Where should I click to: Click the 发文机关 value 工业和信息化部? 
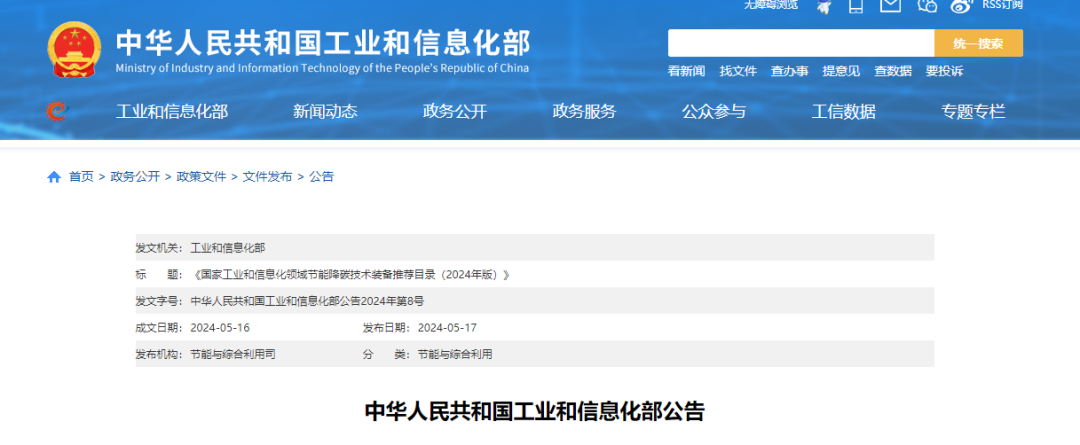(227, 248)
